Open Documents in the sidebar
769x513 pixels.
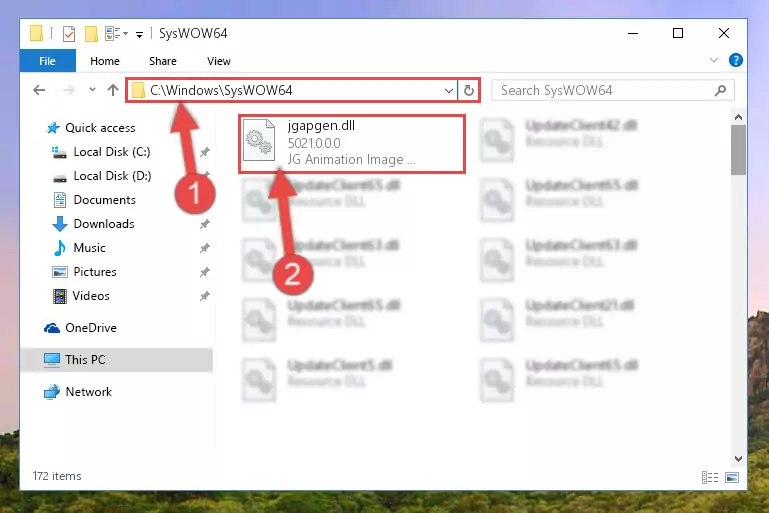click(104, 200)
